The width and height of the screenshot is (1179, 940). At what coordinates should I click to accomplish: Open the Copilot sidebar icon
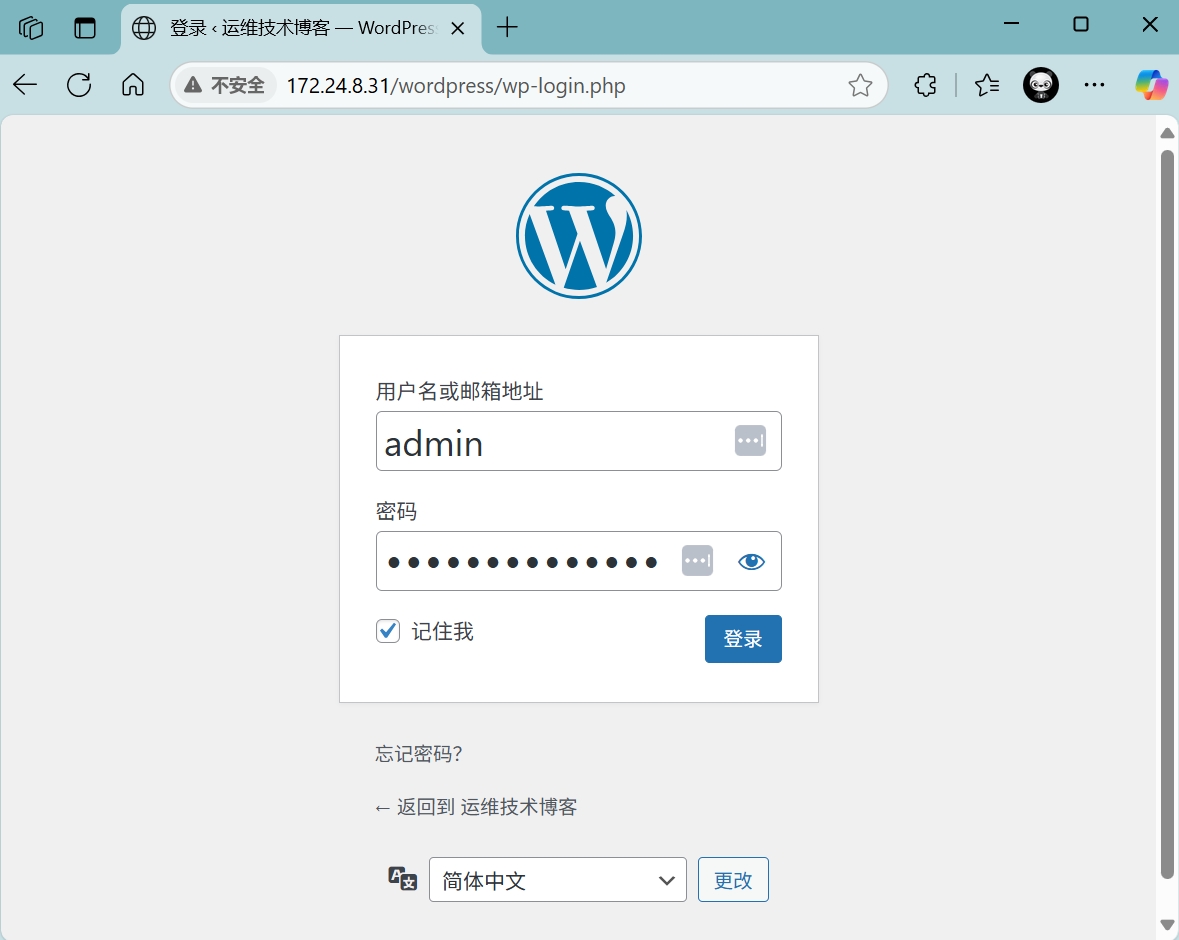click(x=1151, y=85)
